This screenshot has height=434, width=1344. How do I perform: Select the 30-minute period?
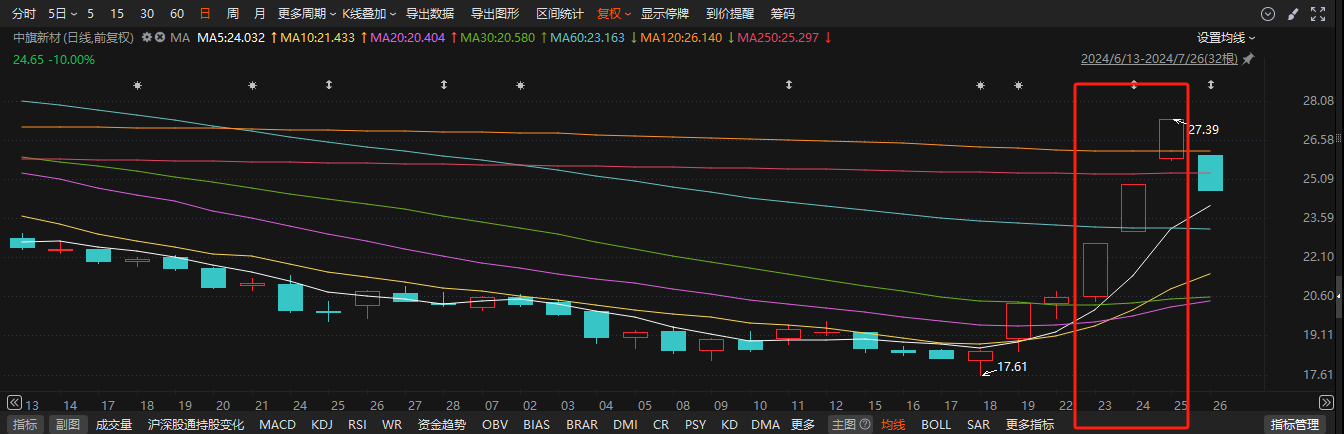(147, 14)
